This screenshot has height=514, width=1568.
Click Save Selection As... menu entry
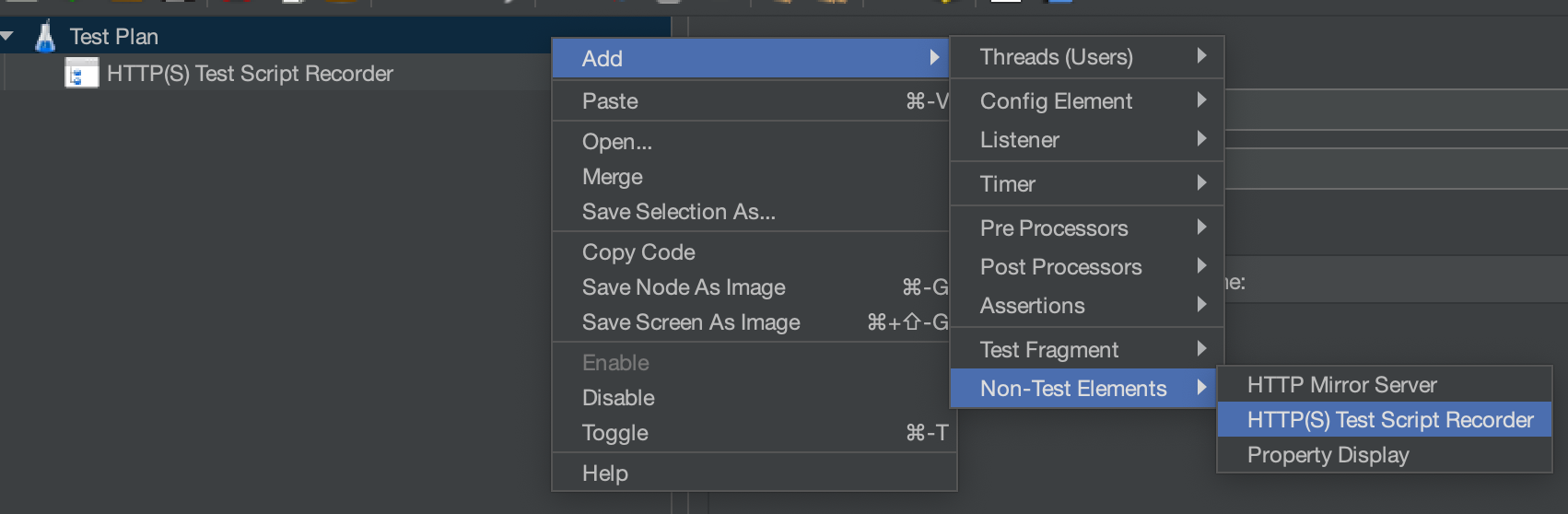[679, 212]
